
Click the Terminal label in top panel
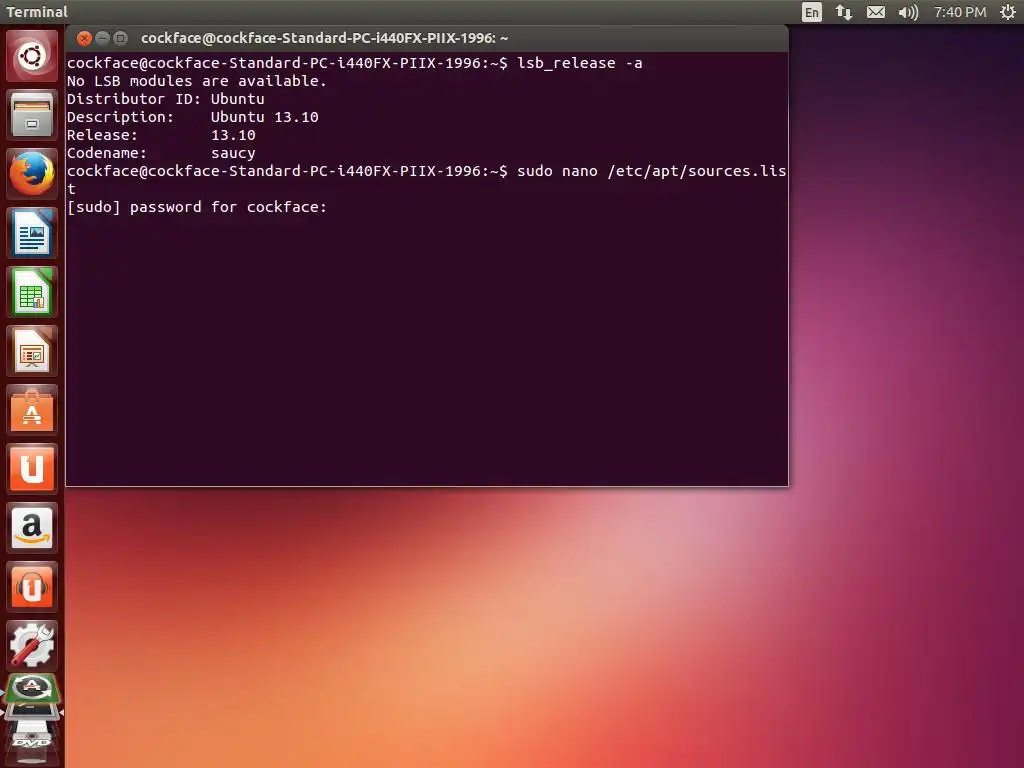37,12
